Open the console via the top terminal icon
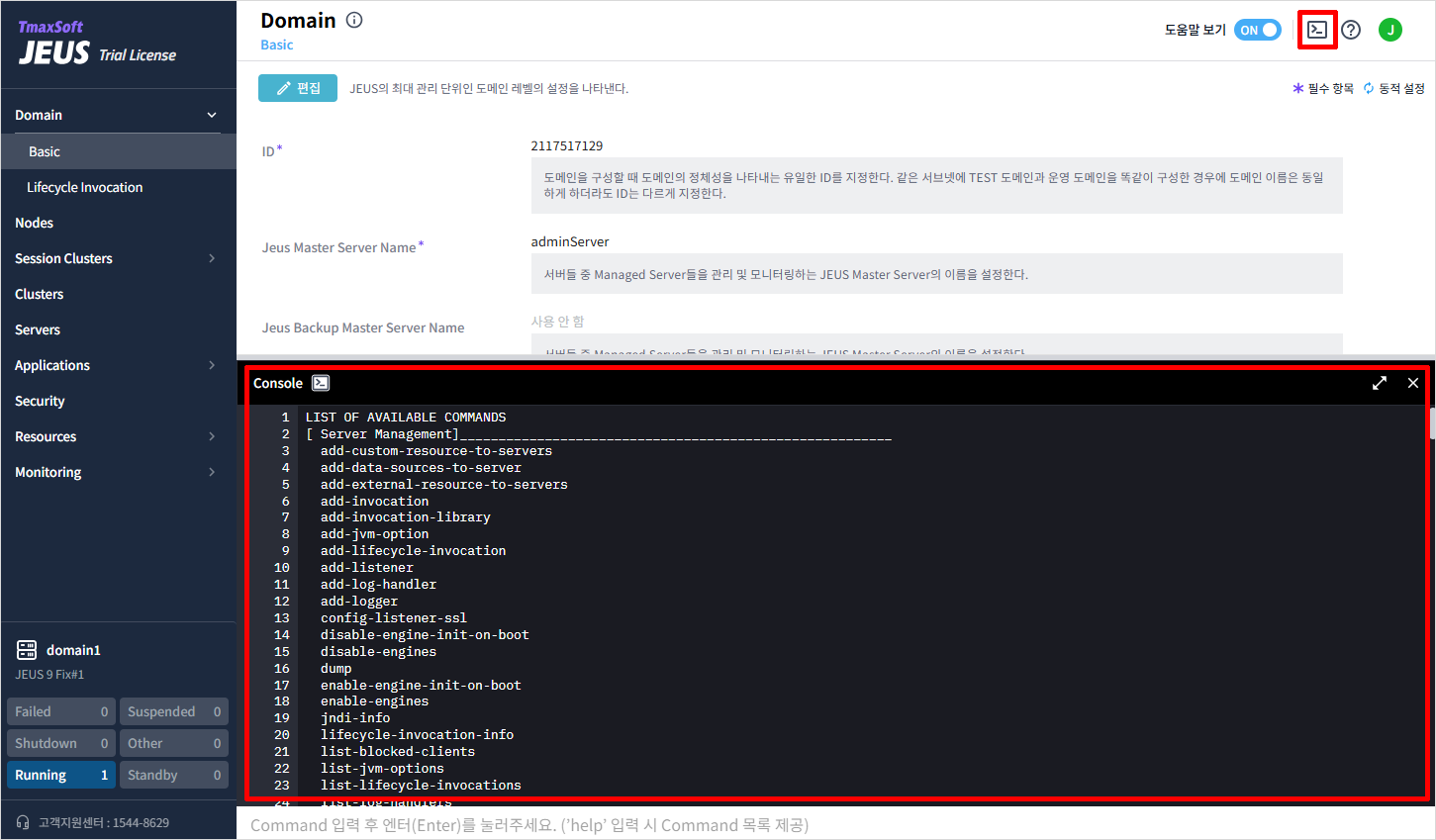 (x=1317, y=30)
